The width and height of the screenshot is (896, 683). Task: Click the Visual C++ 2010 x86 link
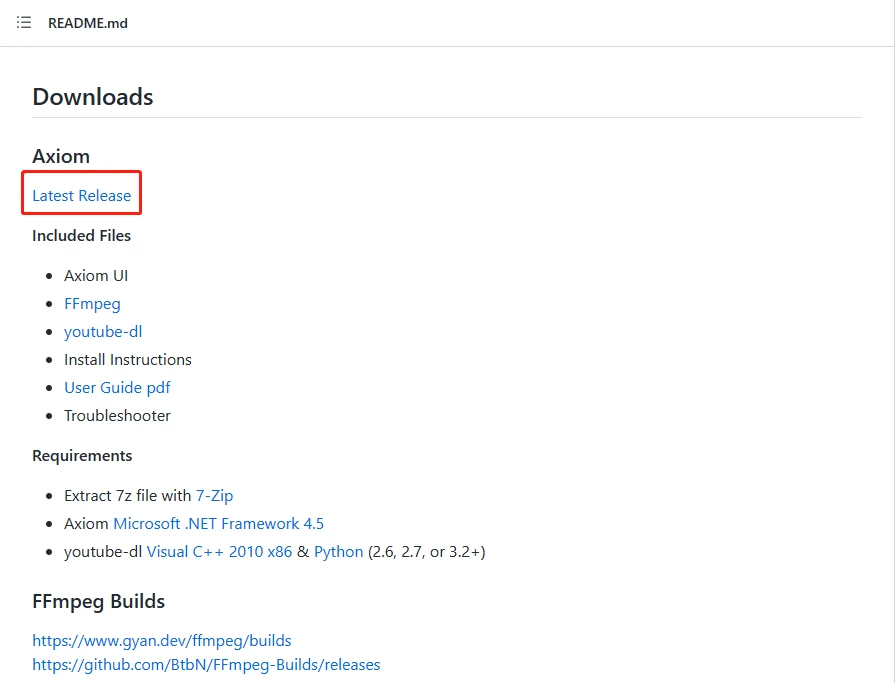tap(219, 551)
